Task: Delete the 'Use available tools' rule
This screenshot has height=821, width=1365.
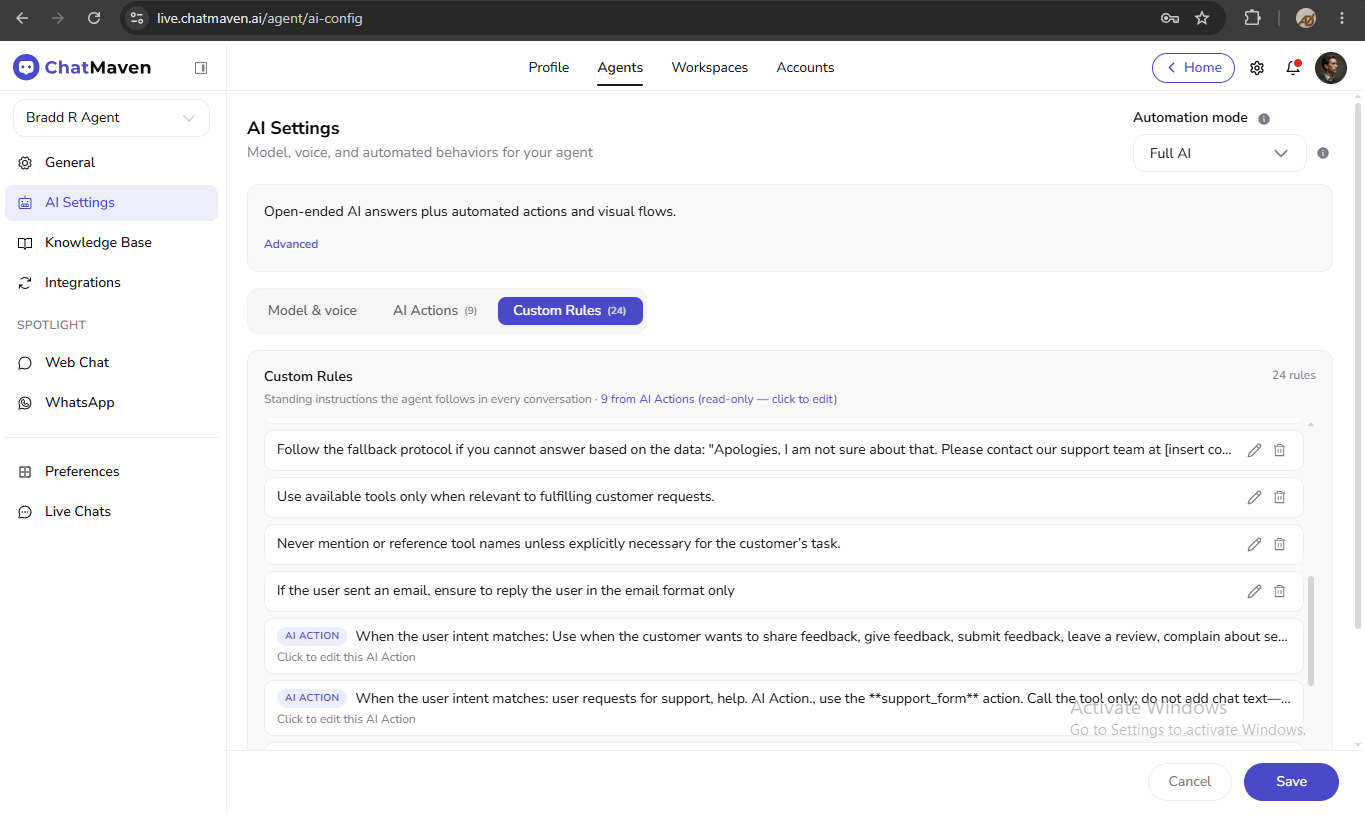Action: point(1279,497)
